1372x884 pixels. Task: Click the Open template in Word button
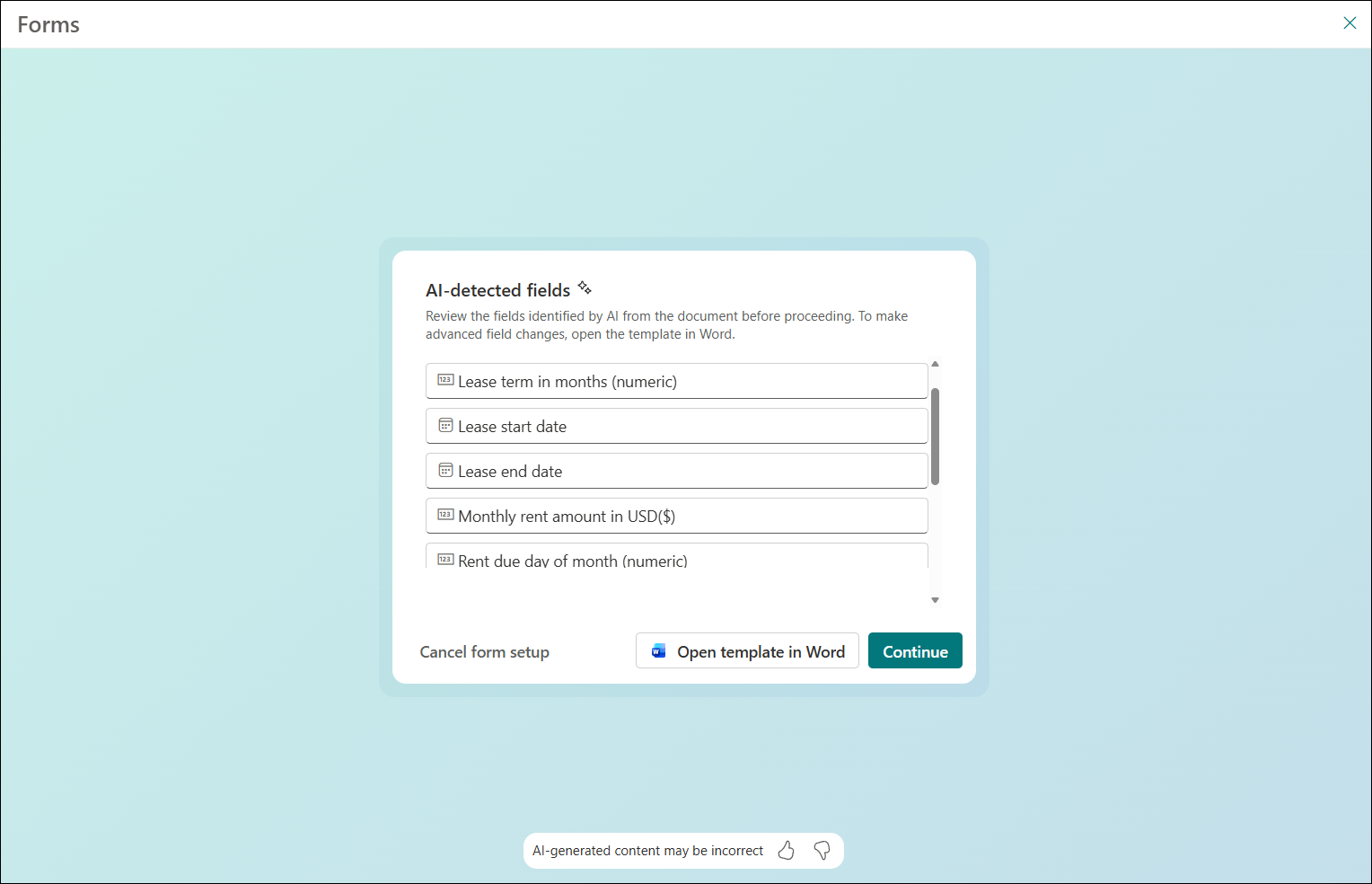(747, 650)
